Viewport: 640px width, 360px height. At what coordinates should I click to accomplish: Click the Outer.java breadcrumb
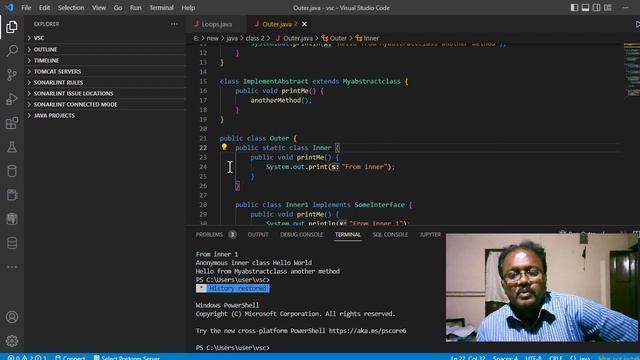point(294,38)
